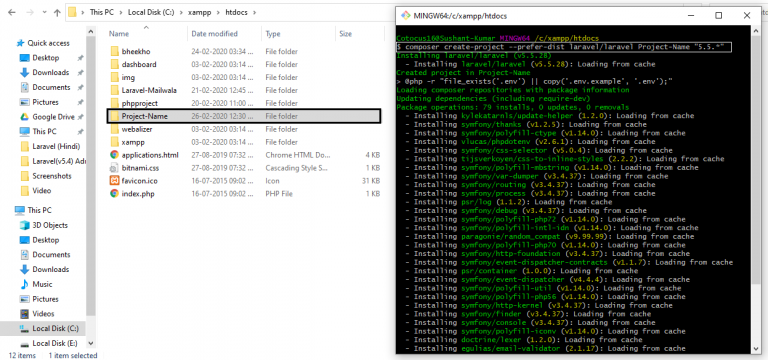Click the Local Disk (E:) drive icon
The image size is (768, 360).
(x=24, y=343)
